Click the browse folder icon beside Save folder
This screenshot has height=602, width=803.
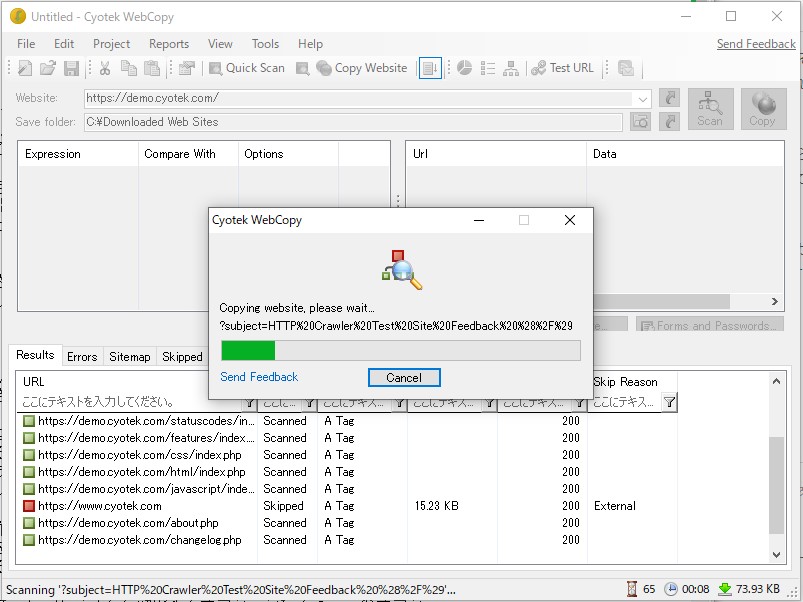click(x=640, y=122)
